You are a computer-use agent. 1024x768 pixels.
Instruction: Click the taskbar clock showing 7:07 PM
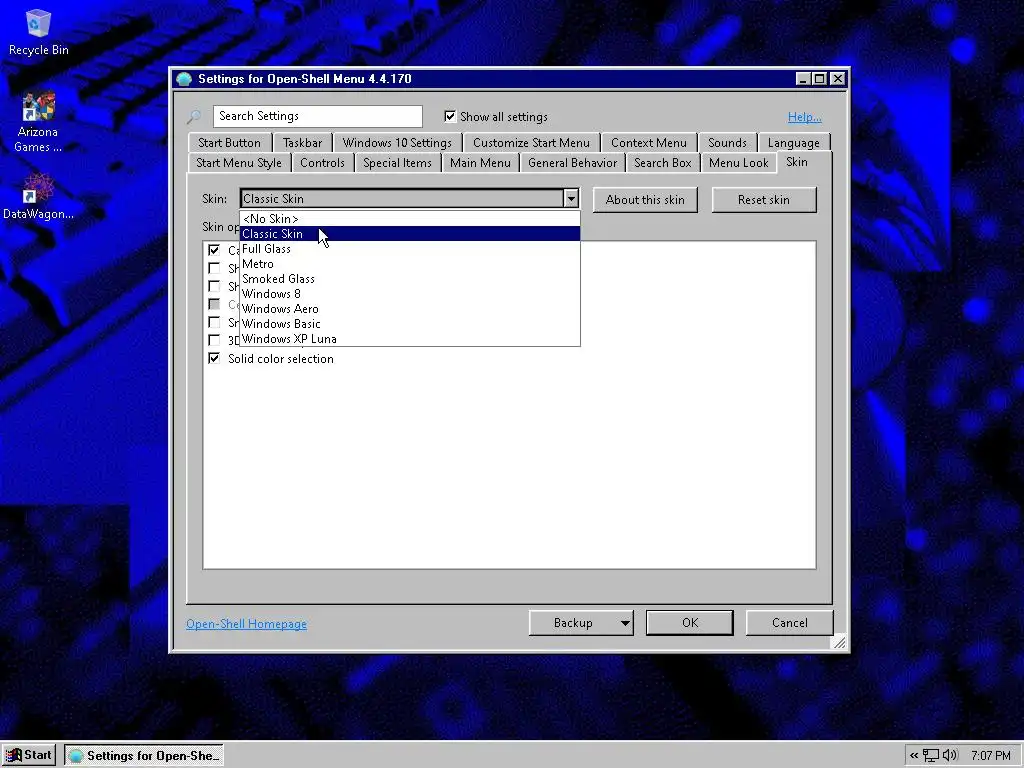991,756
